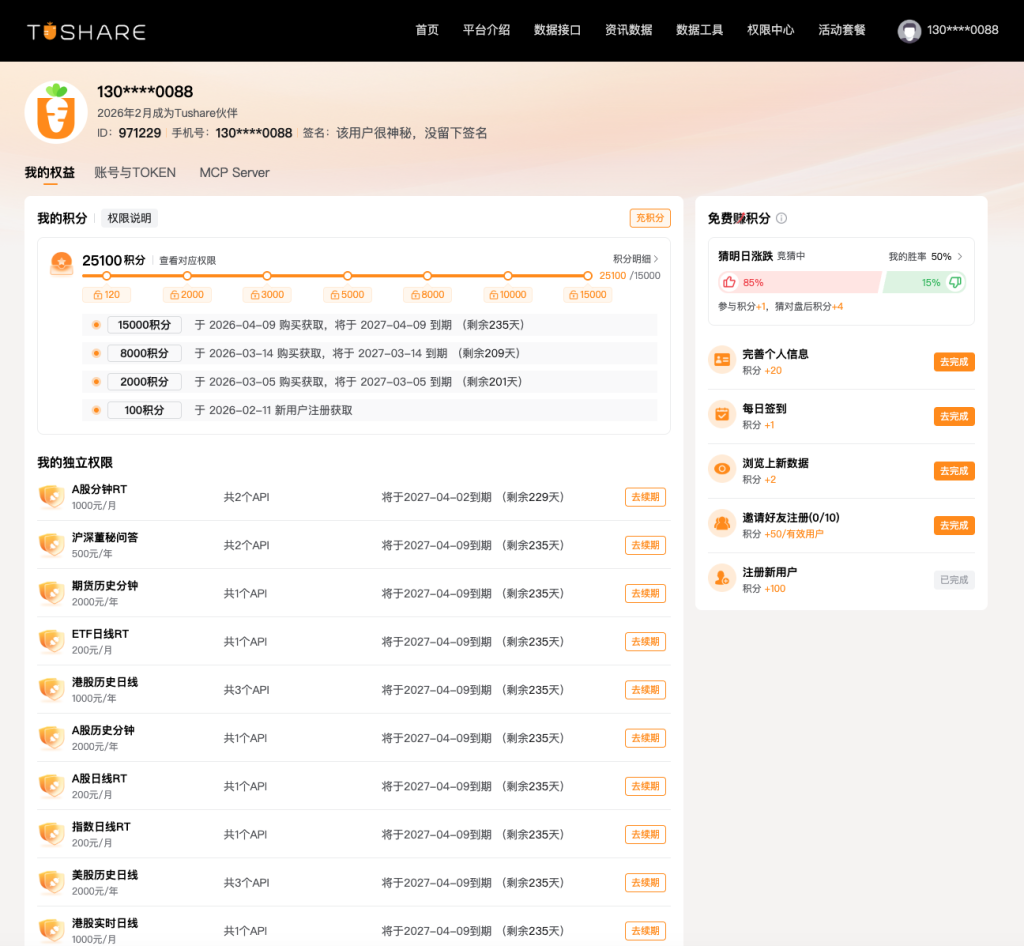Select the 我的权益 tab
This screenshot has width=1024, height=946.
coord(50,172)
